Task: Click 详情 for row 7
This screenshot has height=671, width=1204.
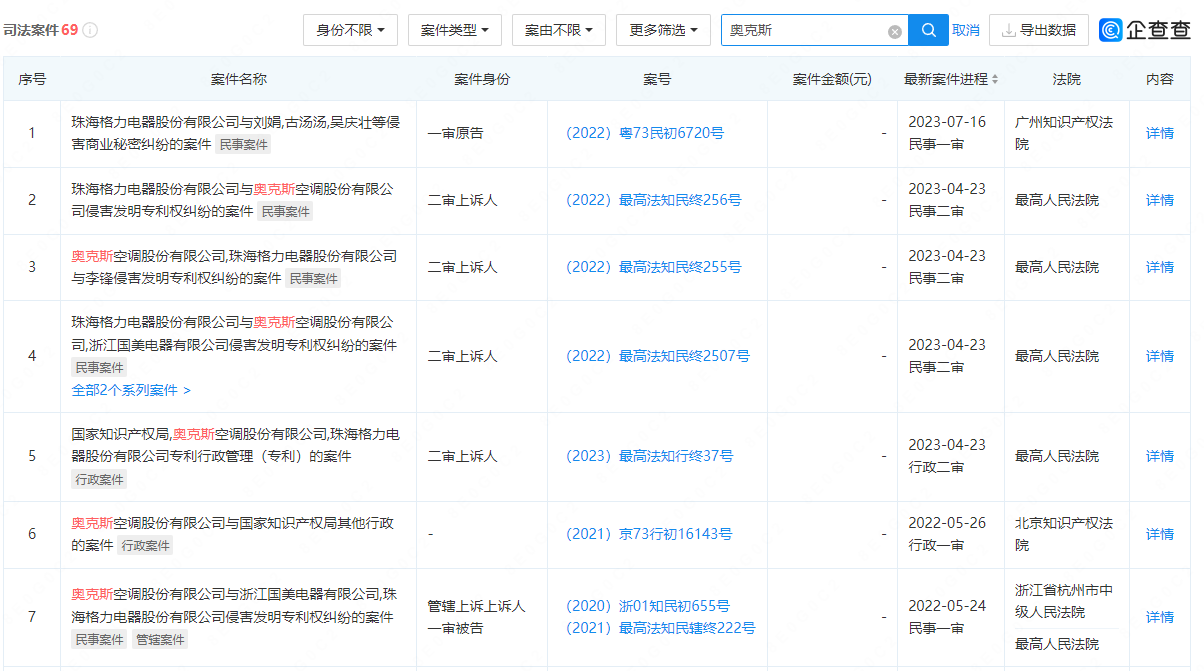Action: (1160, 617)
